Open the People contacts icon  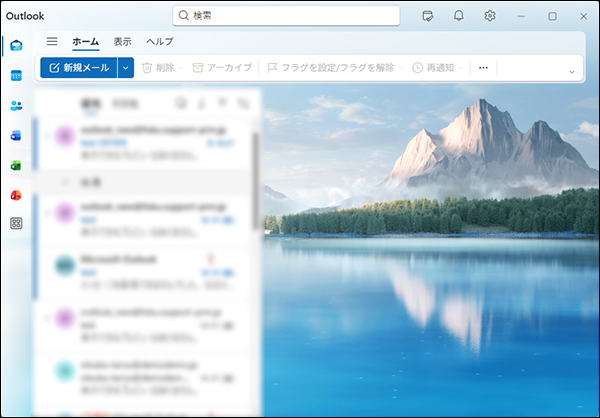point(16,105)
